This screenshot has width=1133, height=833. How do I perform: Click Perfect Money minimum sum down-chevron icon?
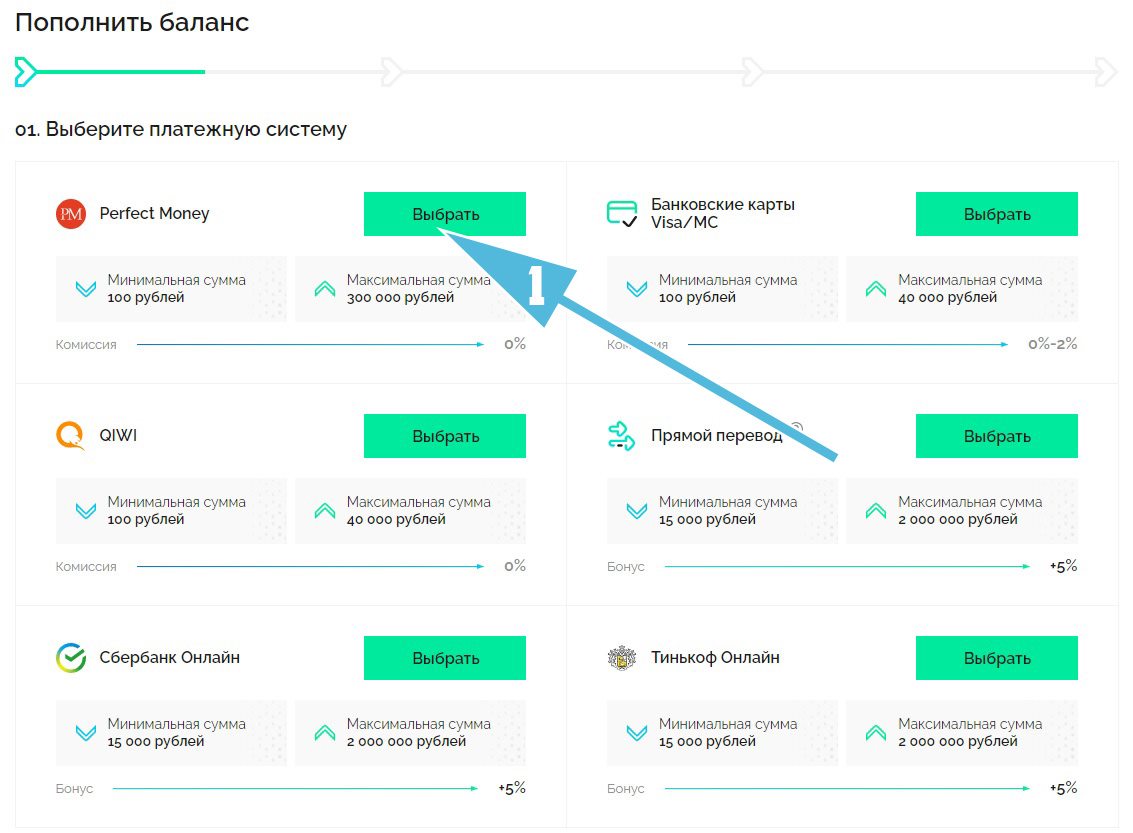[x=86, y=289]
